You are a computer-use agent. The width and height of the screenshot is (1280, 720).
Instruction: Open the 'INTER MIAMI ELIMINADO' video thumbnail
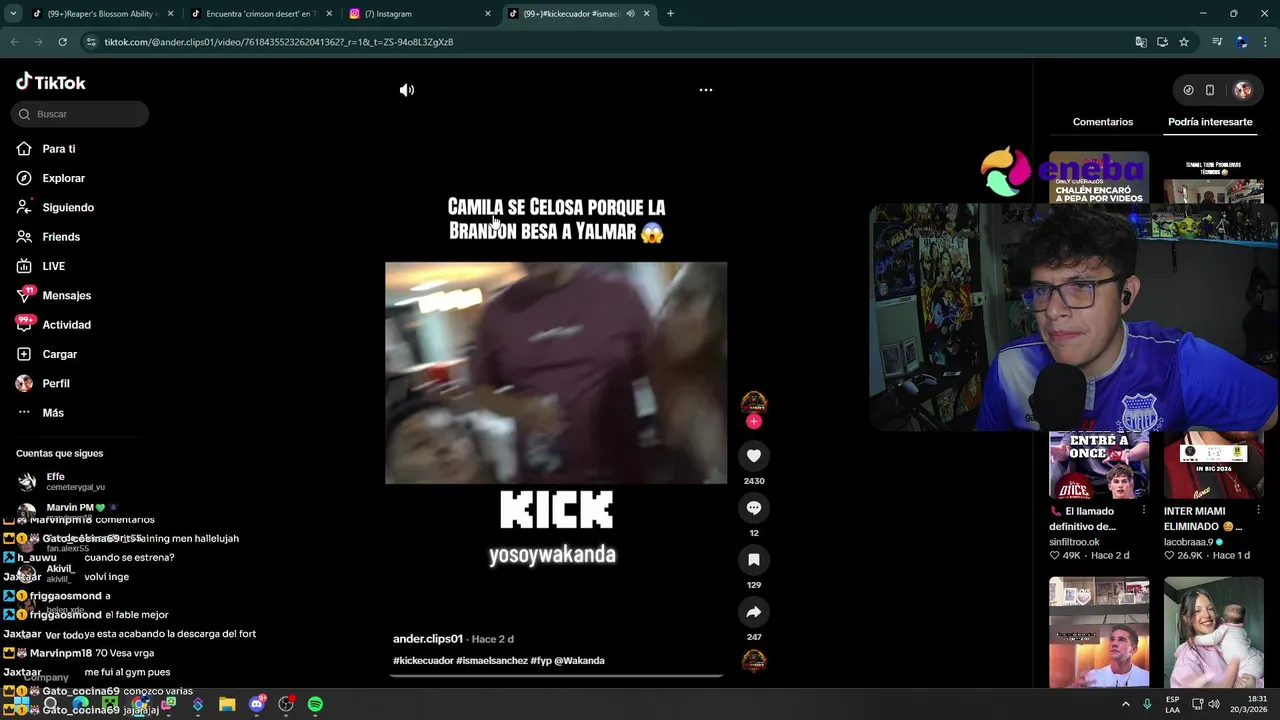pos(1214,464)
